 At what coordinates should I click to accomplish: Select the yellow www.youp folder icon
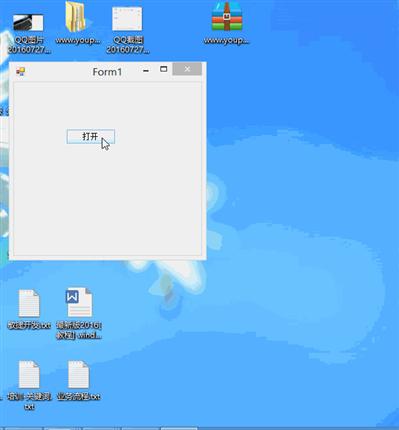(x=76, y=17)
